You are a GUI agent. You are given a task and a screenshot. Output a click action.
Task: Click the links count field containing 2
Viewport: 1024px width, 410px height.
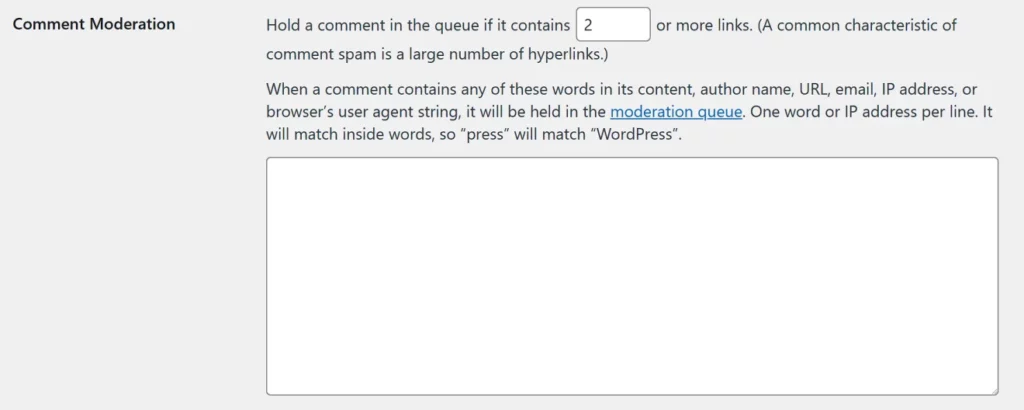[x=613, y=24]
